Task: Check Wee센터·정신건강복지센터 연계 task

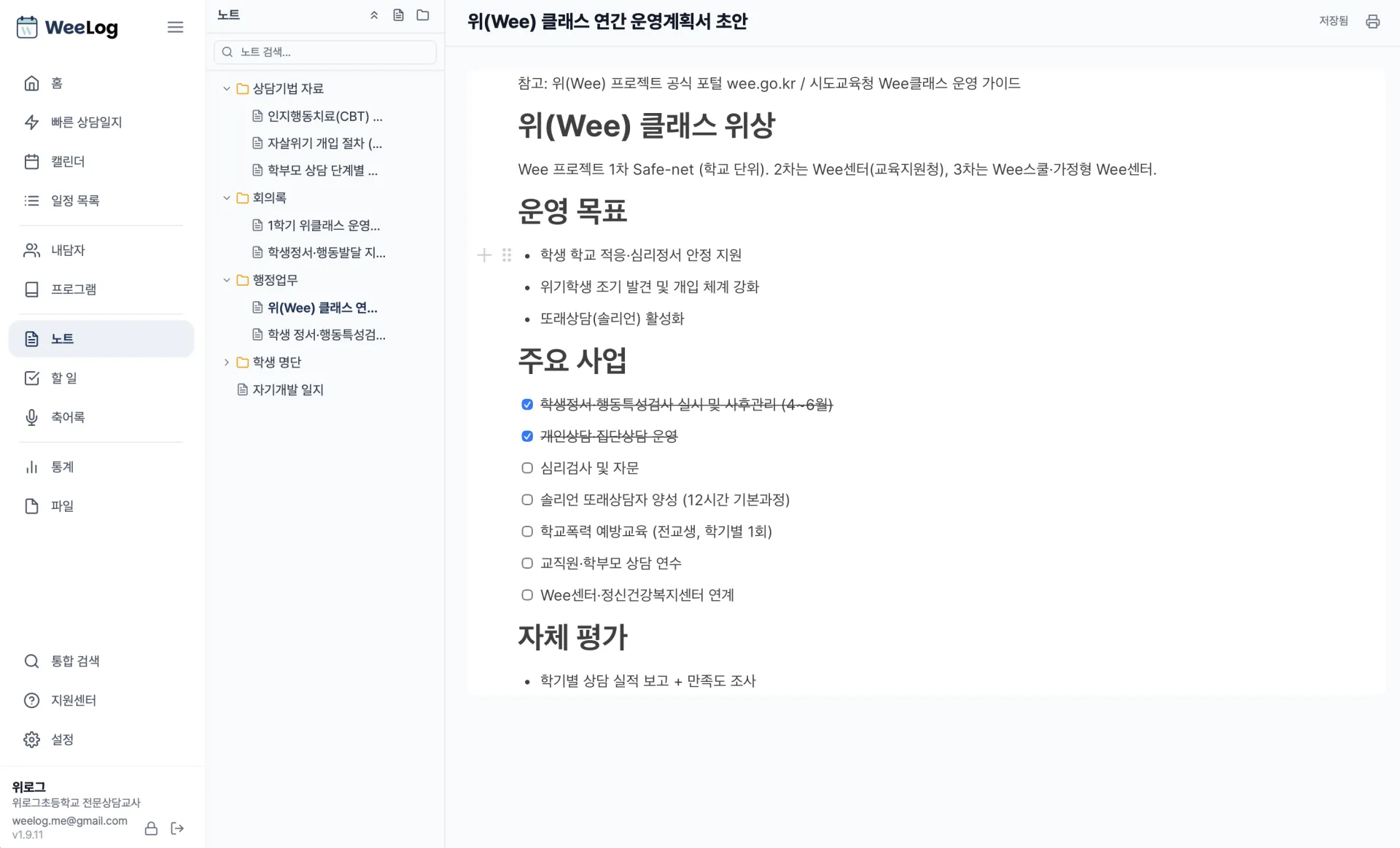Action: pos(527,595)
